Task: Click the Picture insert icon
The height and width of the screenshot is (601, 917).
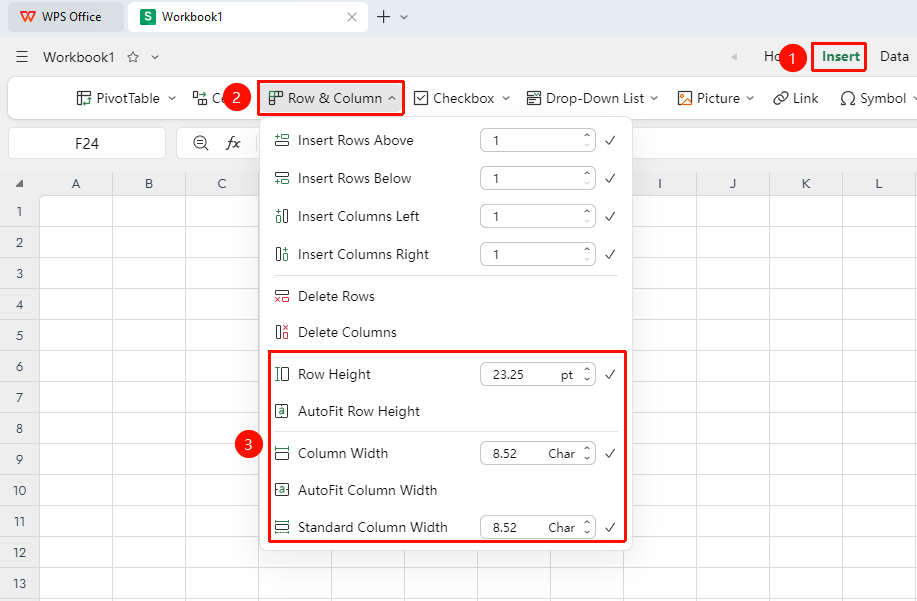Action: pyautogui.click(x=684, y=98)
